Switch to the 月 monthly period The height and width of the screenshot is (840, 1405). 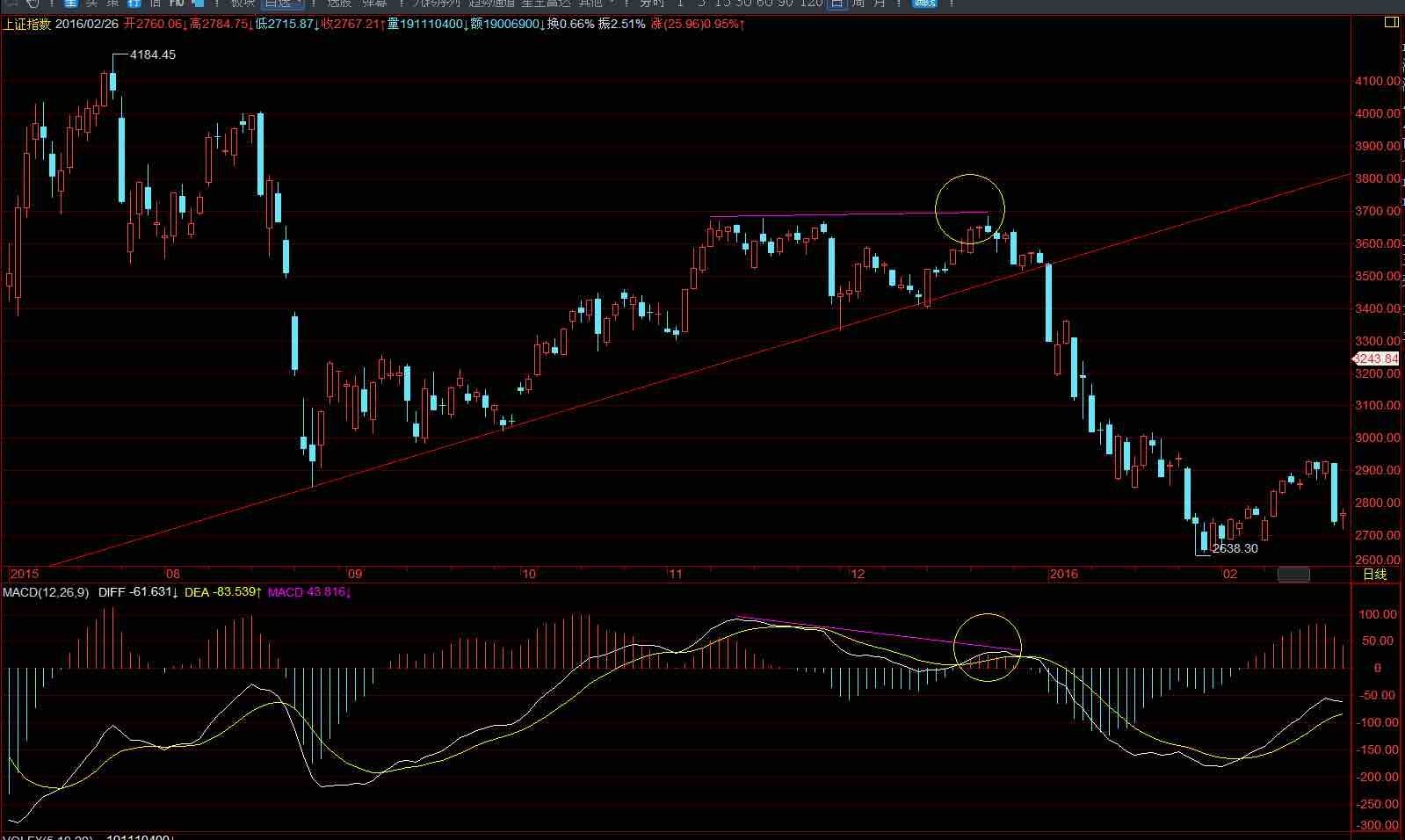[880, 4]
